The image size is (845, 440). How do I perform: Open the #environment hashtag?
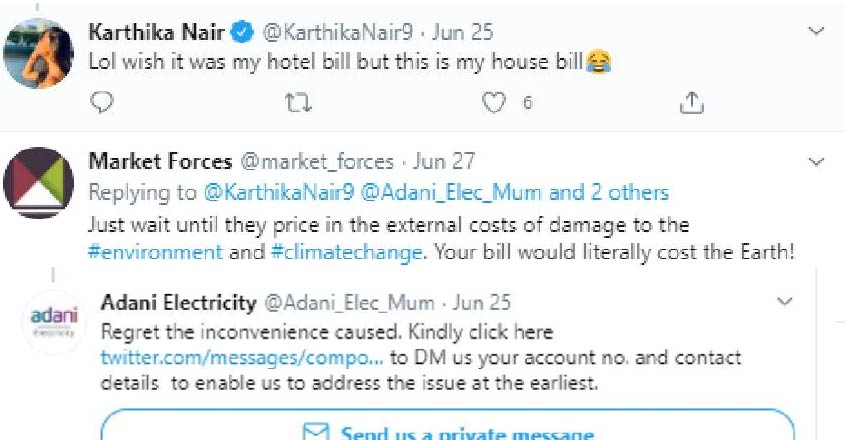[x=155, y=252]
